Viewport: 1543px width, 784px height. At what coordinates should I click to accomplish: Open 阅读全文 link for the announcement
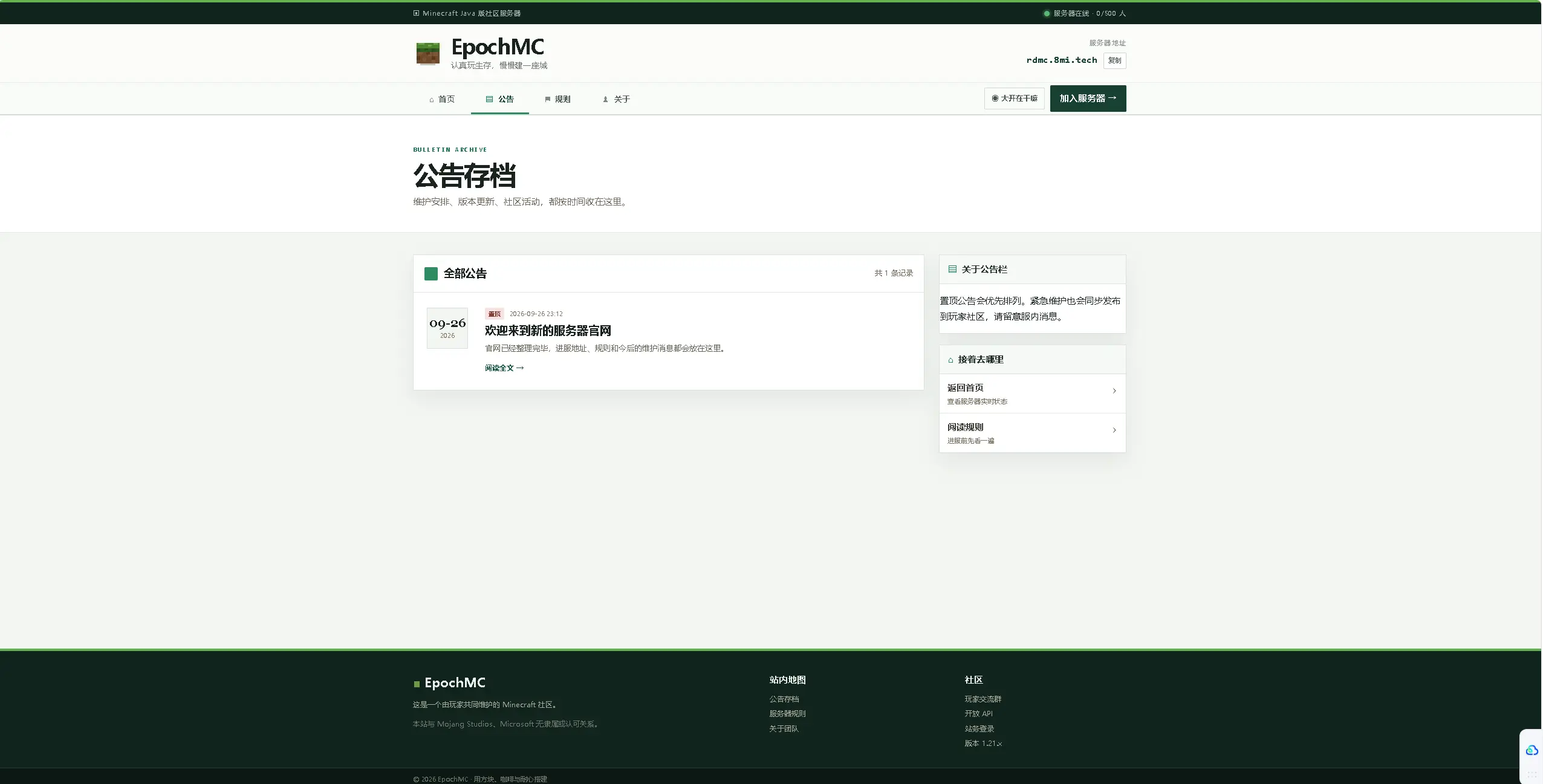(x=504, y=368)
